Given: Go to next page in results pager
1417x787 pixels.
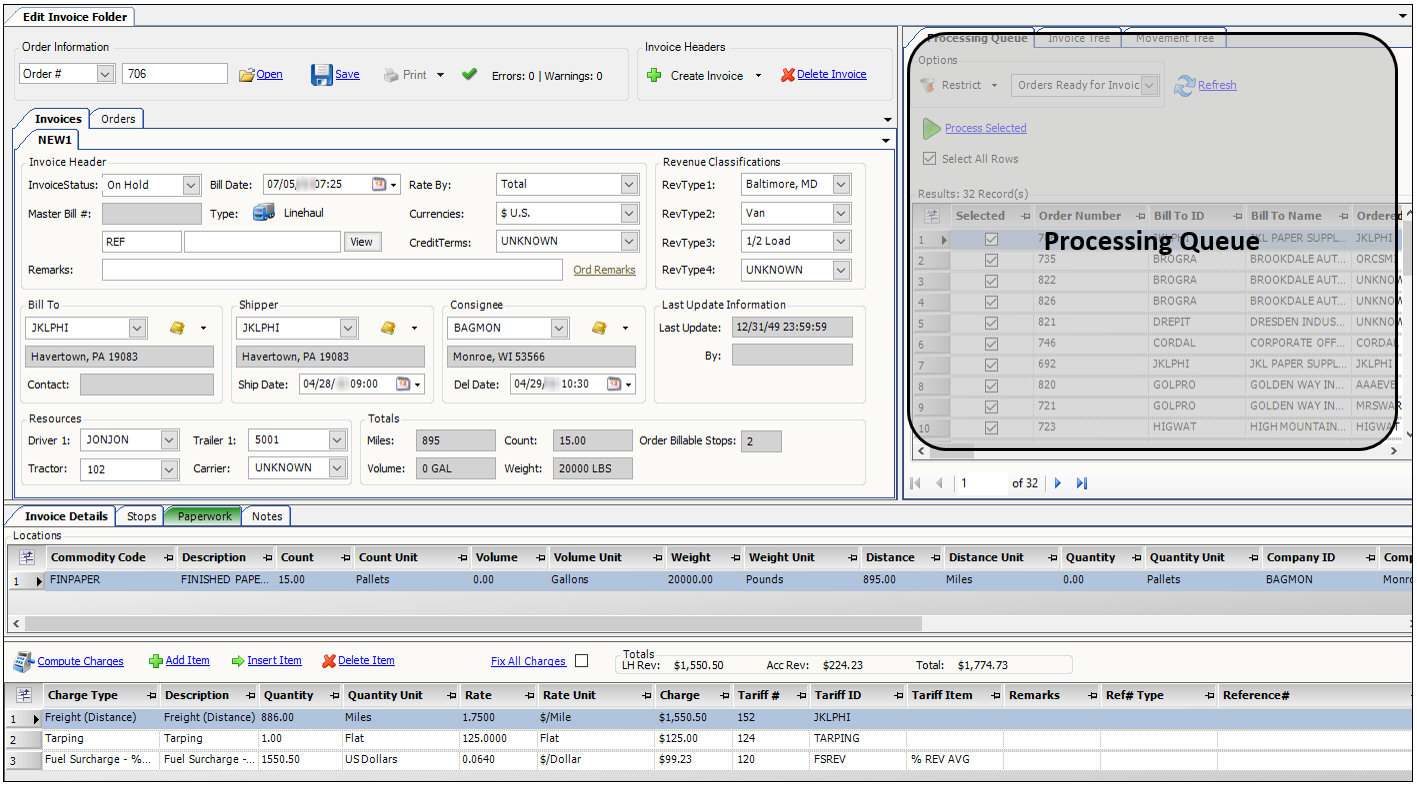Looking at the screenshot, I should coord(1058,484).
